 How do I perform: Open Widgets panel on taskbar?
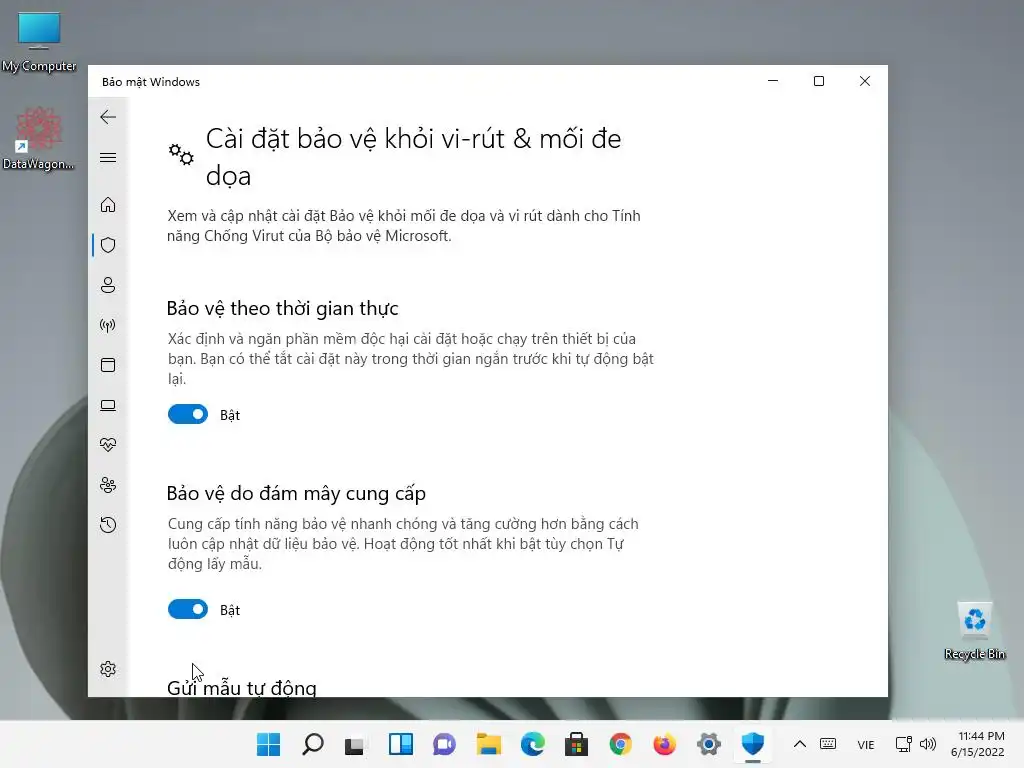[400, 744]
